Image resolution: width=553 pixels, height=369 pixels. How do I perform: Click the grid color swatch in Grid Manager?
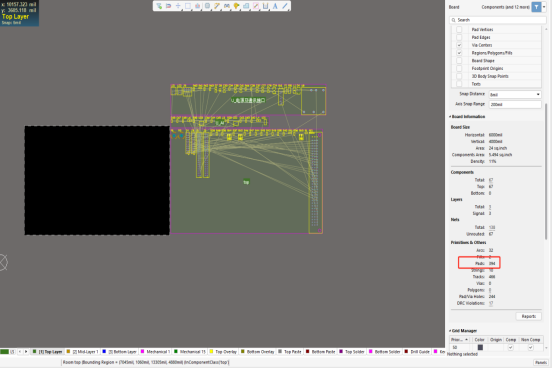coord(480,347)
